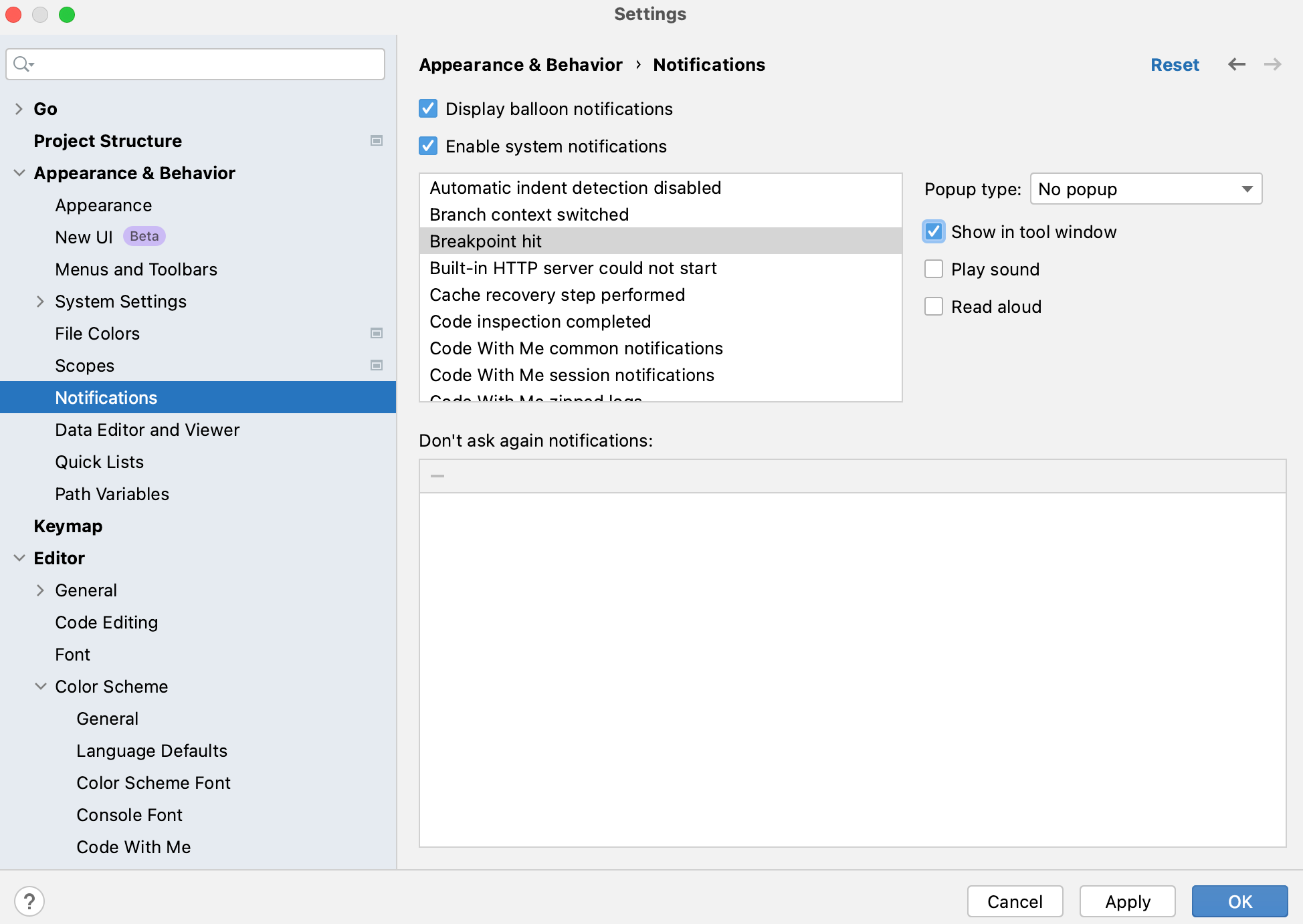Select Branch context switched in the list
Screen dimensions: 1303x924
coord(528,214)
